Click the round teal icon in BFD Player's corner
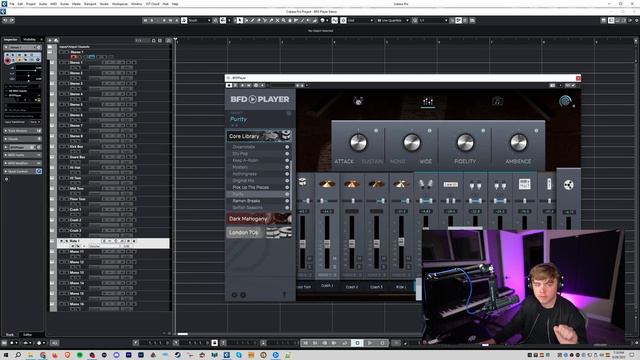Viewport: 640px width, 360px height. pyautogui.click(x=565, y=101)
